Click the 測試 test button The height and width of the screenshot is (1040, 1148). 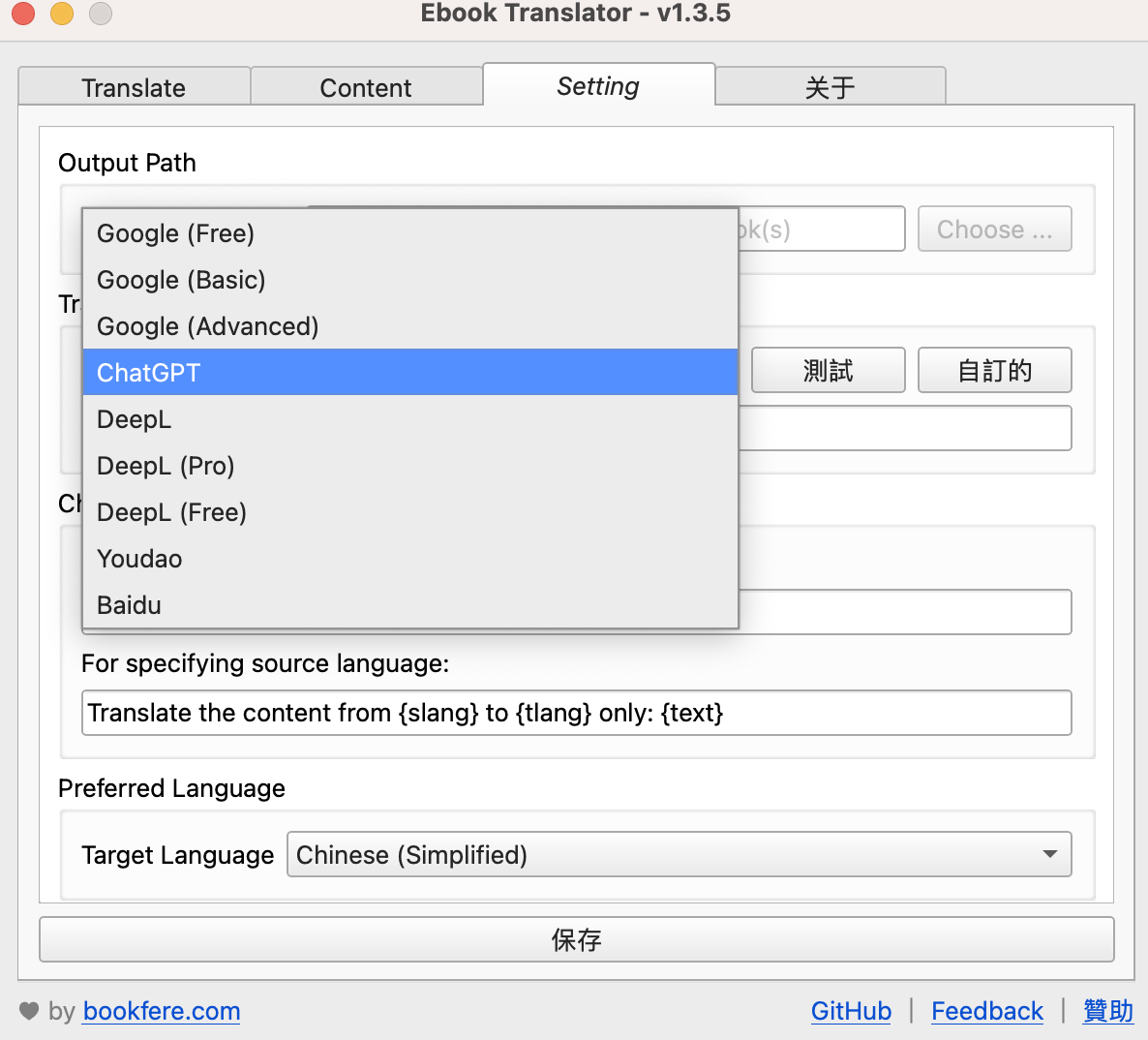coord(828,371)
